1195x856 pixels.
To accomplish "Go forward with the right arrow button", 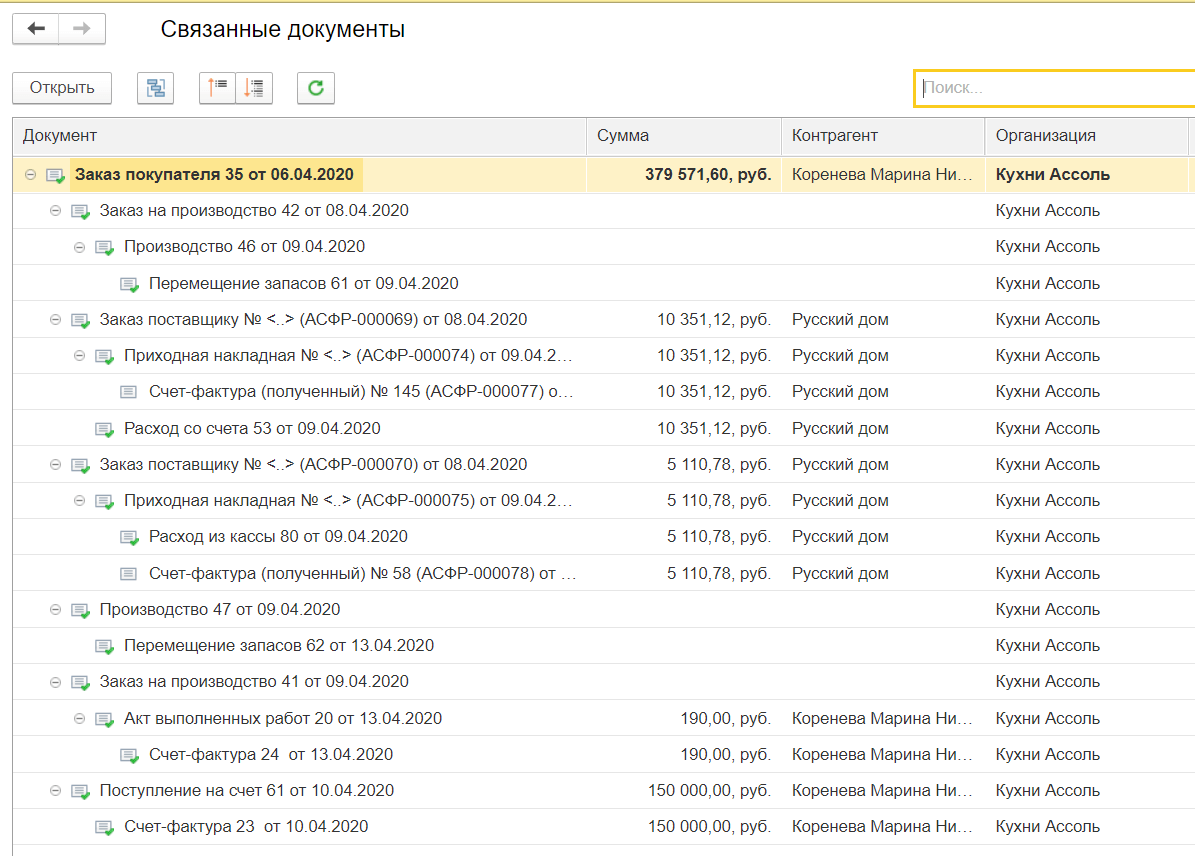I will pos(82,29).
